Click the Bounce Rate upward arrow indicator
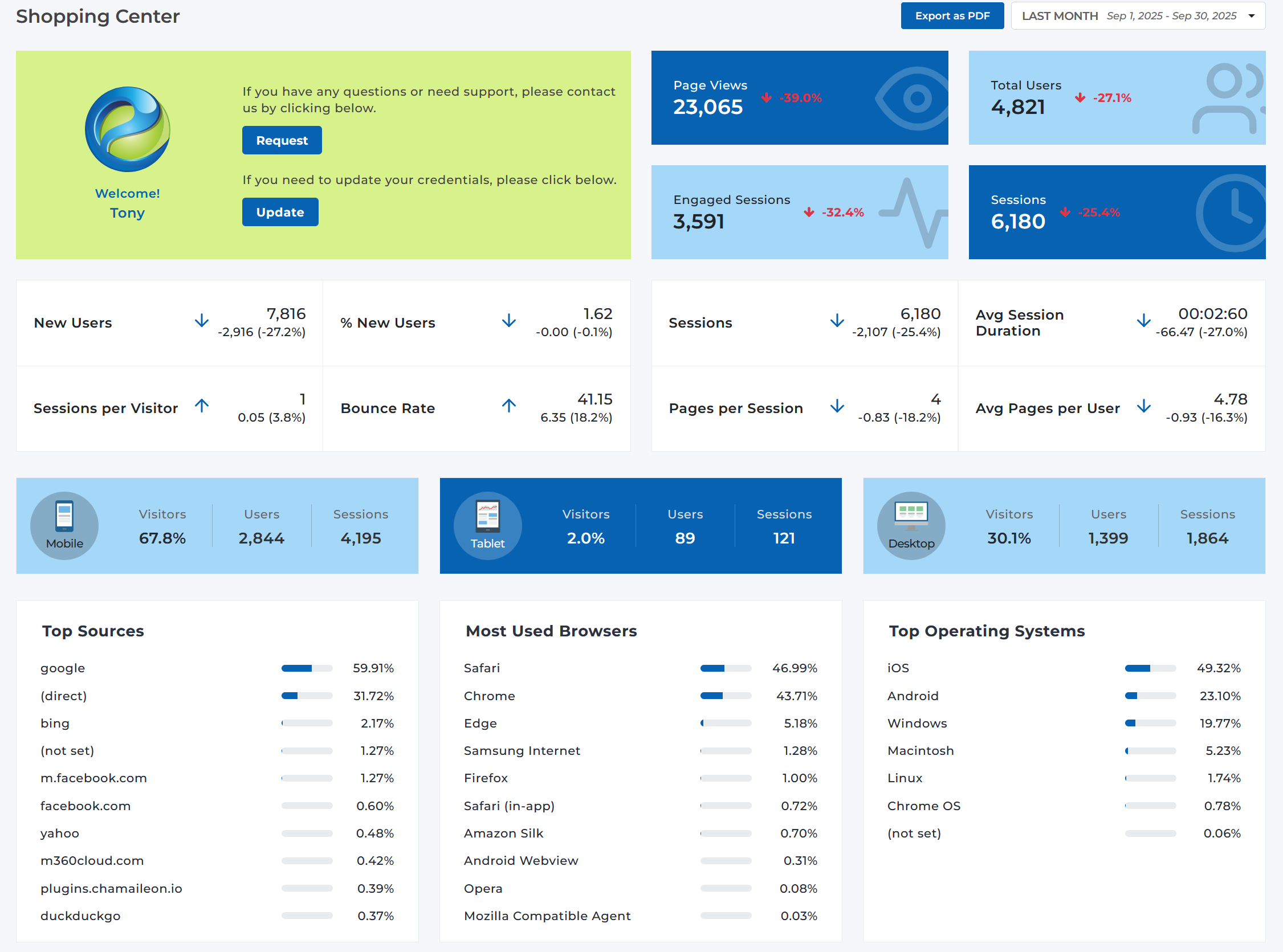Image resolution: width=1283 pixels, height=952 pixels. click(x=510, y=406)
